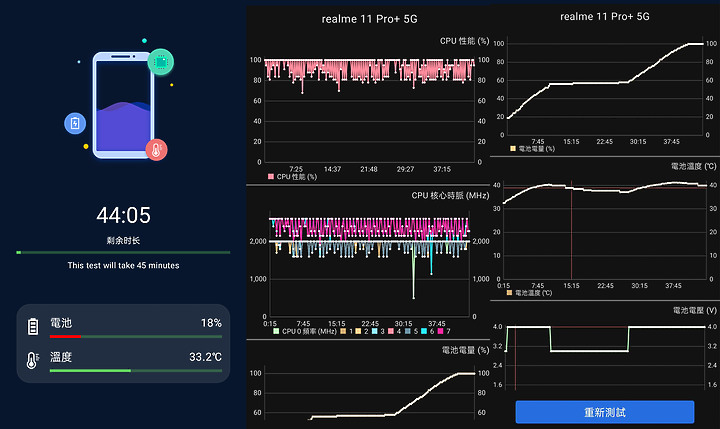Click the CPU 性能 (%) chart title

click(464, 41)
